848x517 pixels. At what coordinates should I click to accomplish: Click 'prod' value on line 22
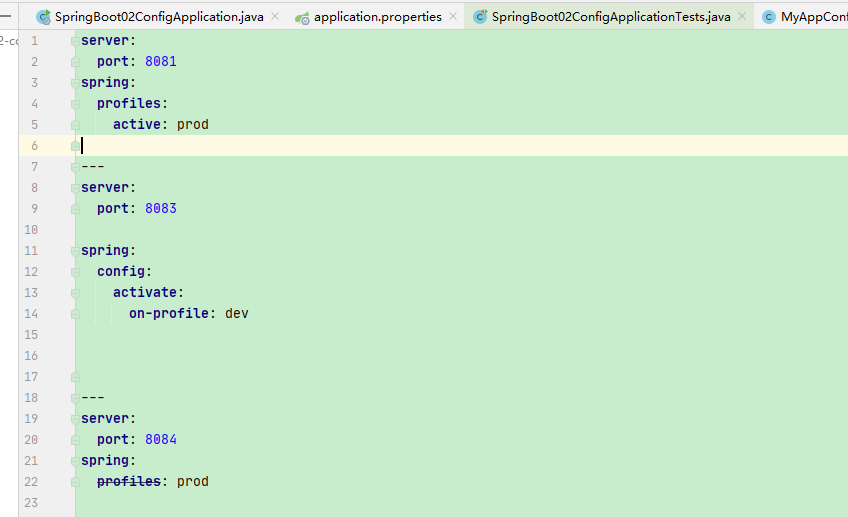click(193, 482)
